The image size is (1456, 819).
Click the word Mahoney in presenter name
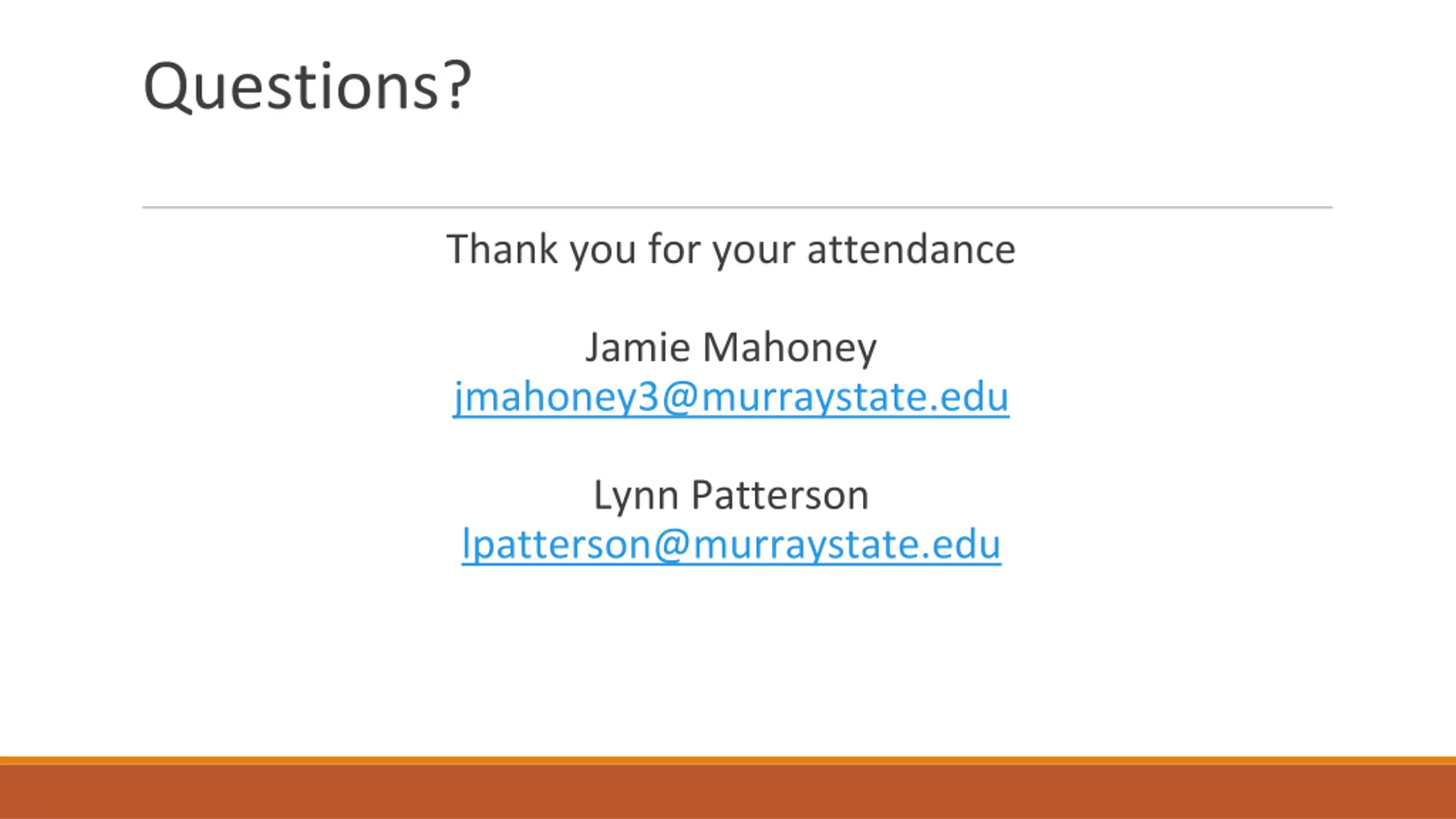tap(790, 347)
